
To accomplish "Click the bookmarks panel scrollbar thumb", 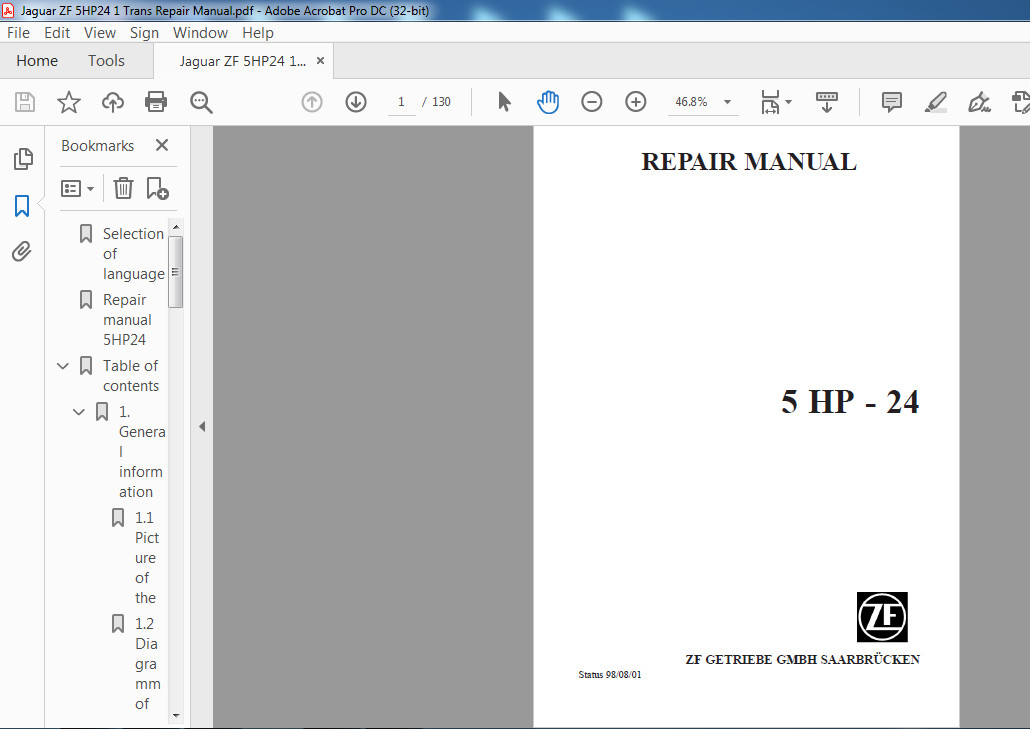I will (x=175, y=272).
